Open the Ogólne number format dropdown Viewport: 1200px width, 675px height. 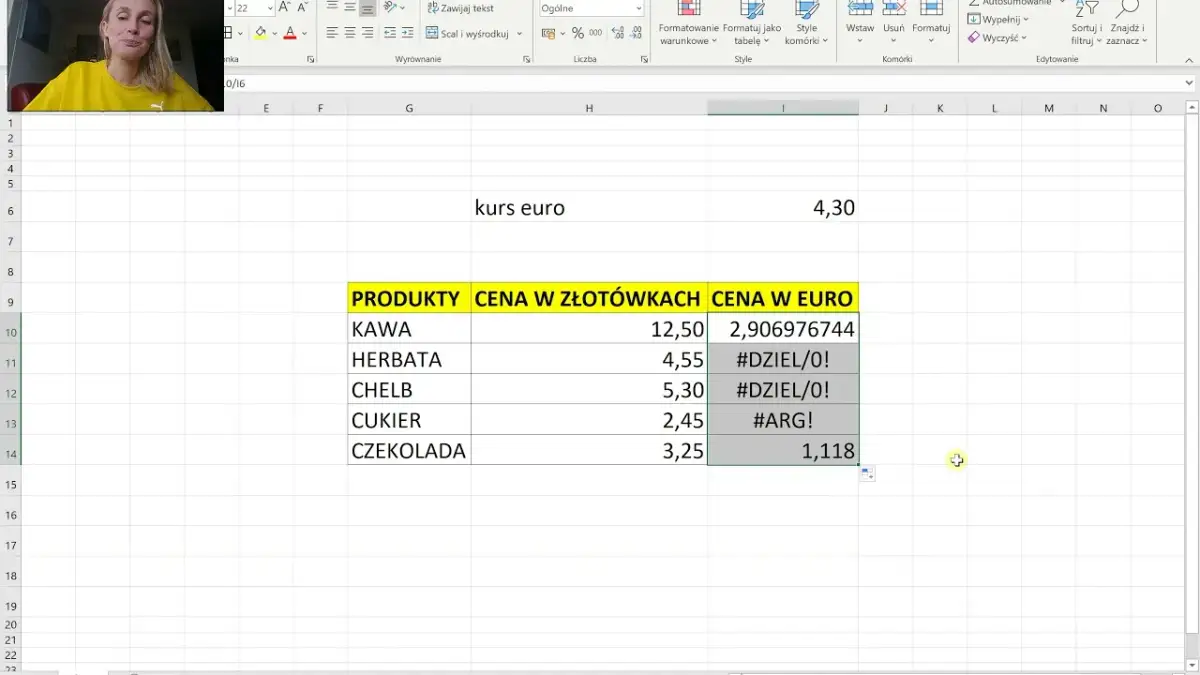point(638,8)
